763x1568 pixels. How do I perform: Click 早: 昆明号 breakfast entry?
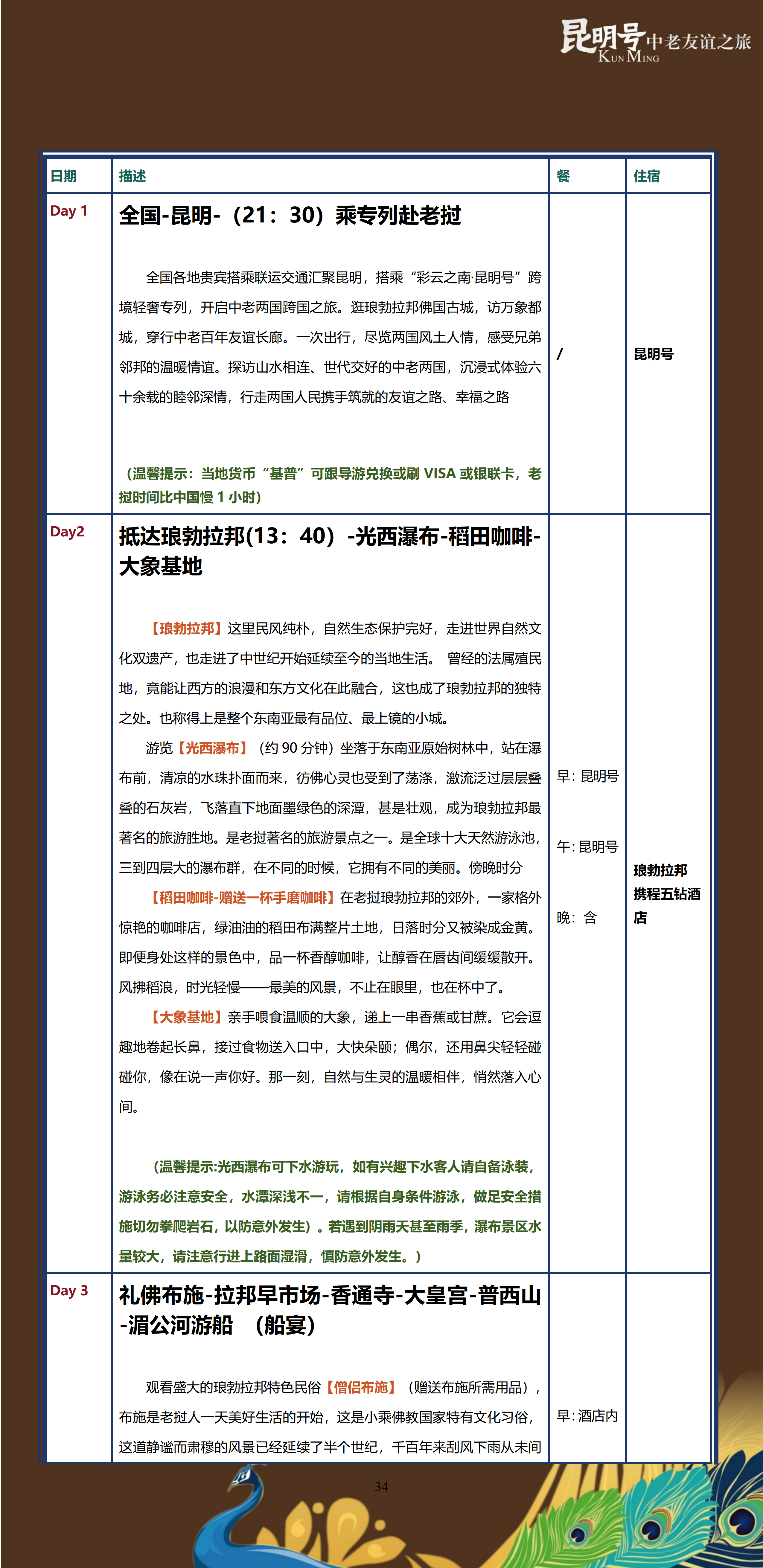click(588, 776)
